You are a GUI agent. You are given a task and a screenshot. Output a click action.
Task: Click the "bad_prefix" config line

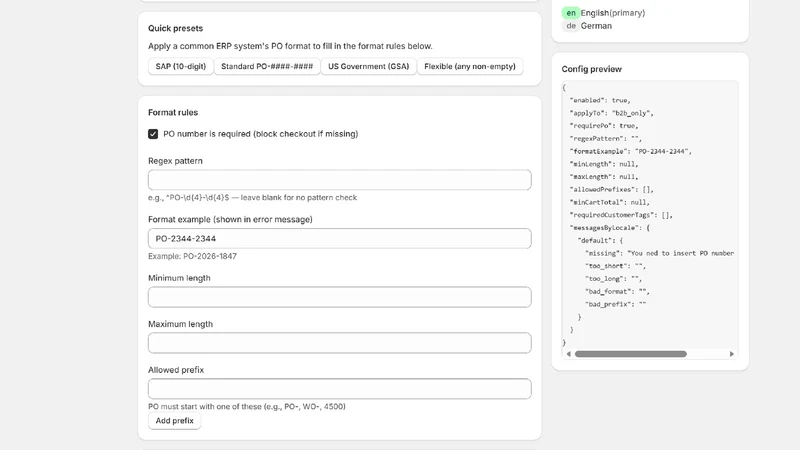point(615,304)
